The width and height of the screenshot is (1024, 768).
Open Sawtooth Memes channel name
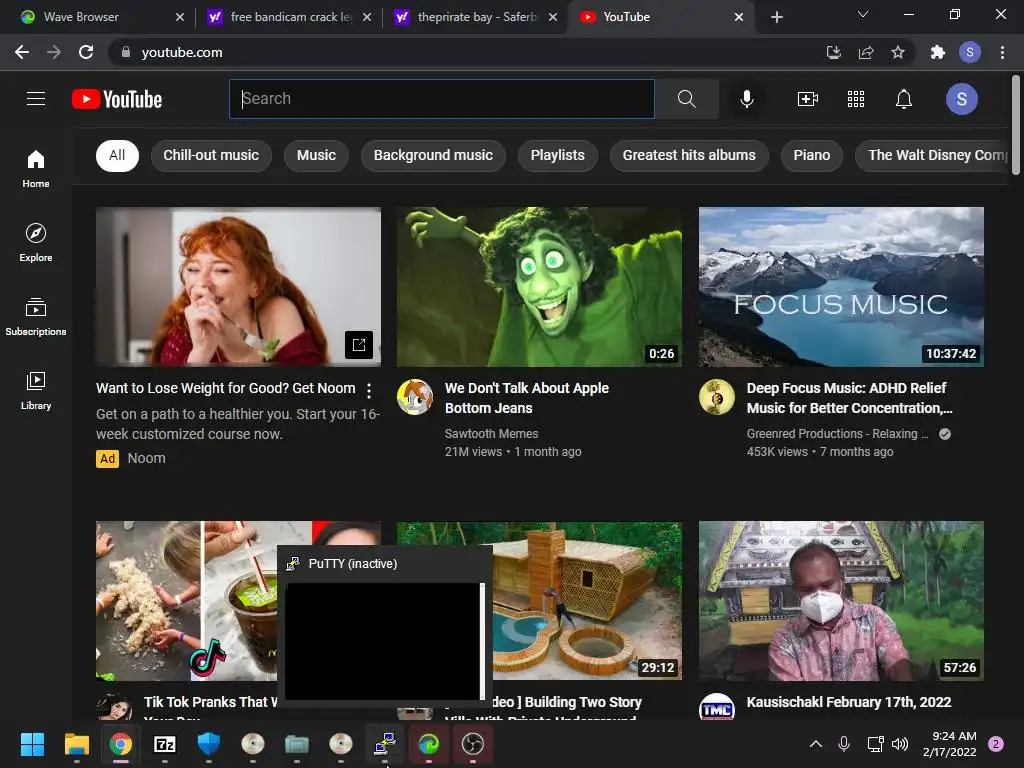tap(491, 434)
